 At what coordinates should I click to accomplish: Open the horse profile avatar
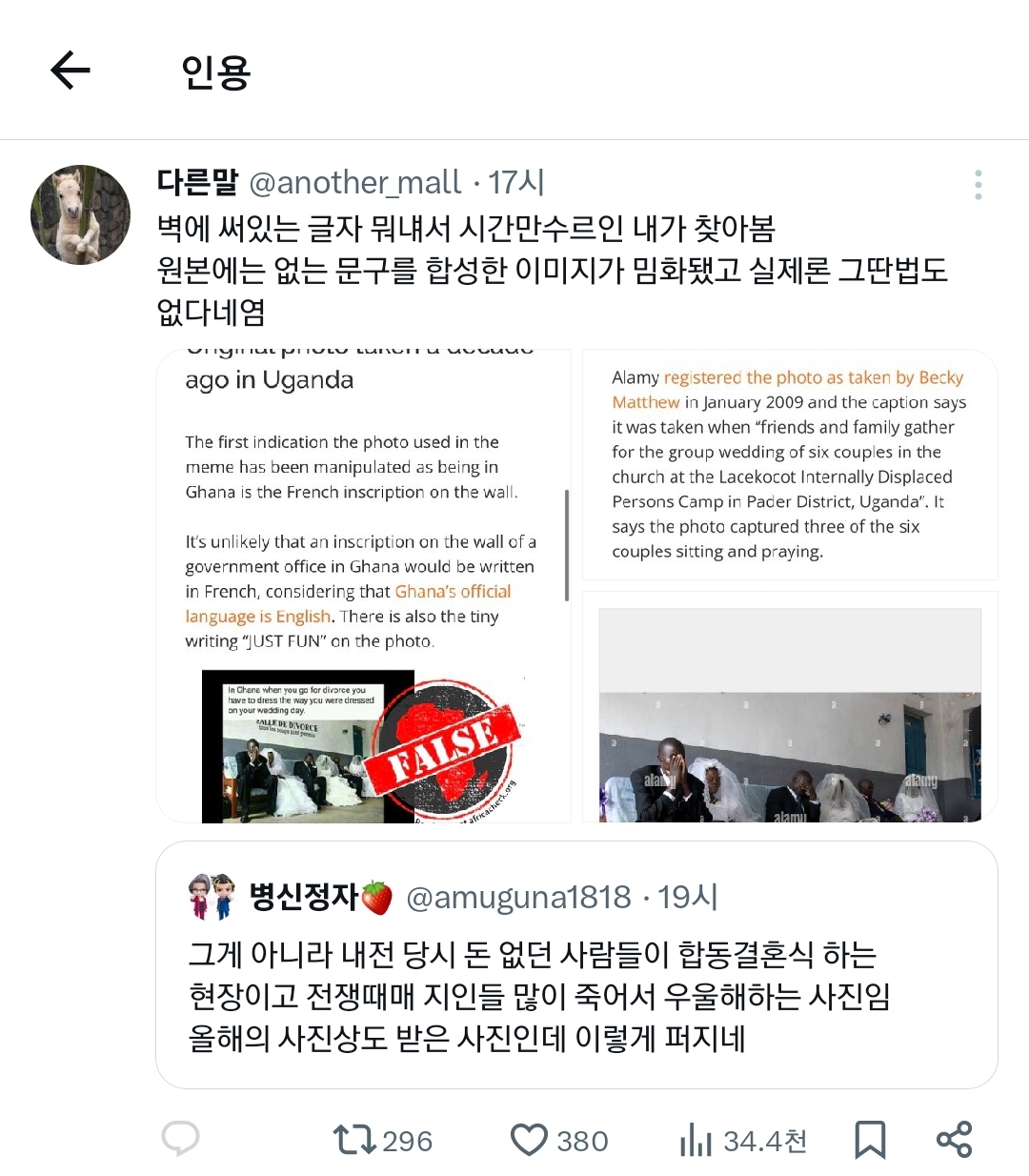click(80, 214)
